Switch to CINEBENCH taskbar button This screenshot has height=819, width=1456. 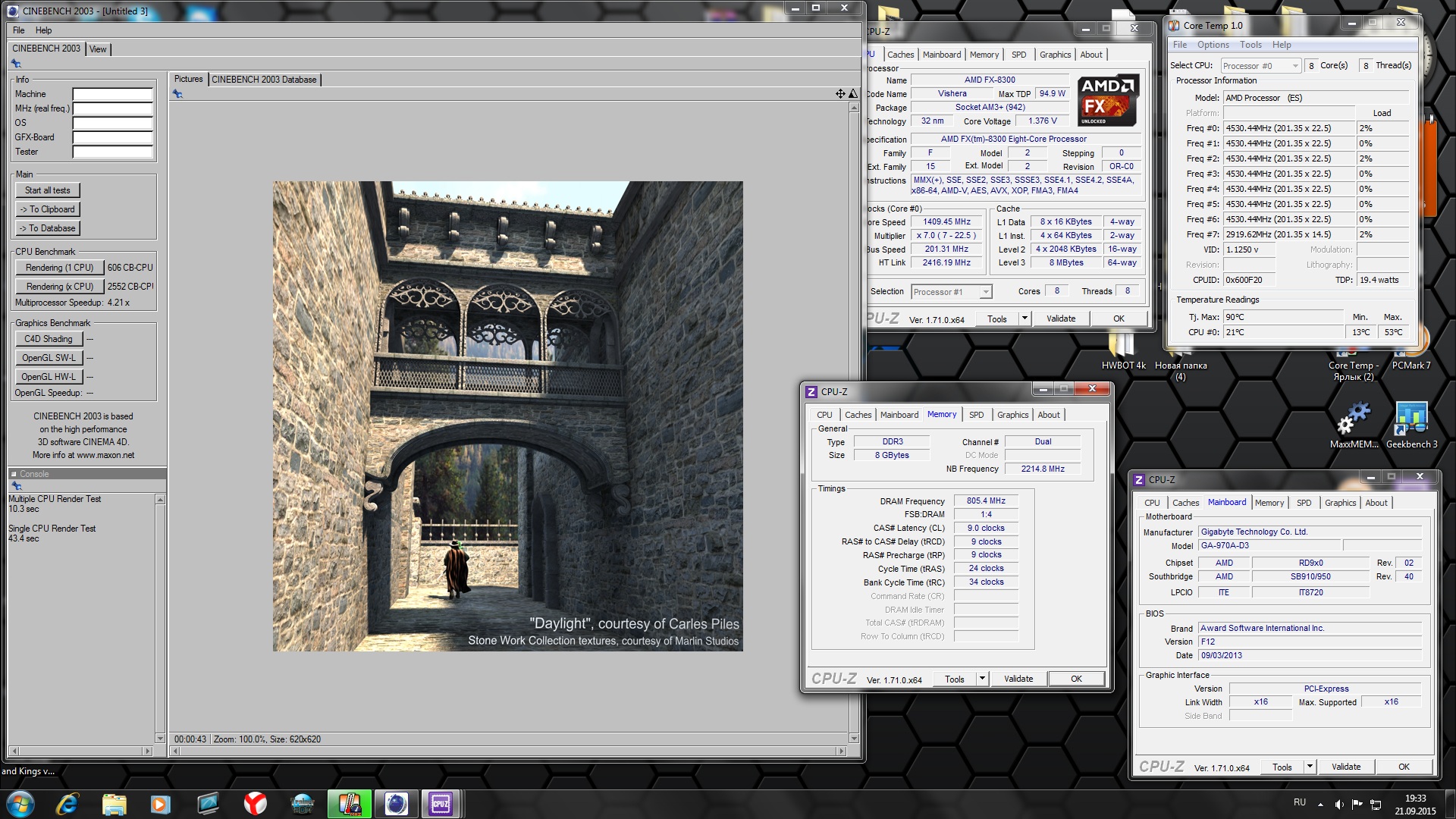click(396, 804)
